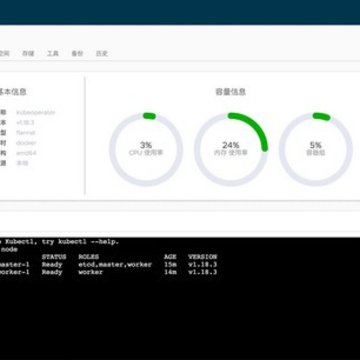360x360 pixels.
Task: Click the ROLES column header in terminal
Action: pos(89,257)
